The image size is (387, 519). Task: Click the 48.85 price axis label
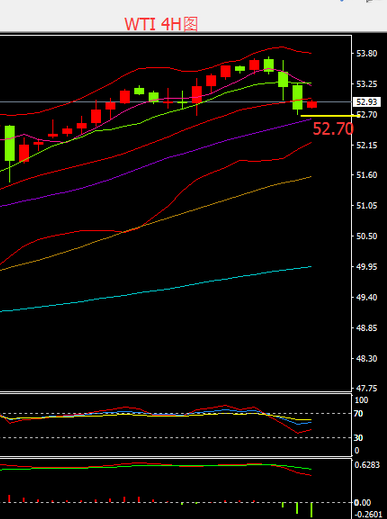pyautogui.click(x=367, y=328)
